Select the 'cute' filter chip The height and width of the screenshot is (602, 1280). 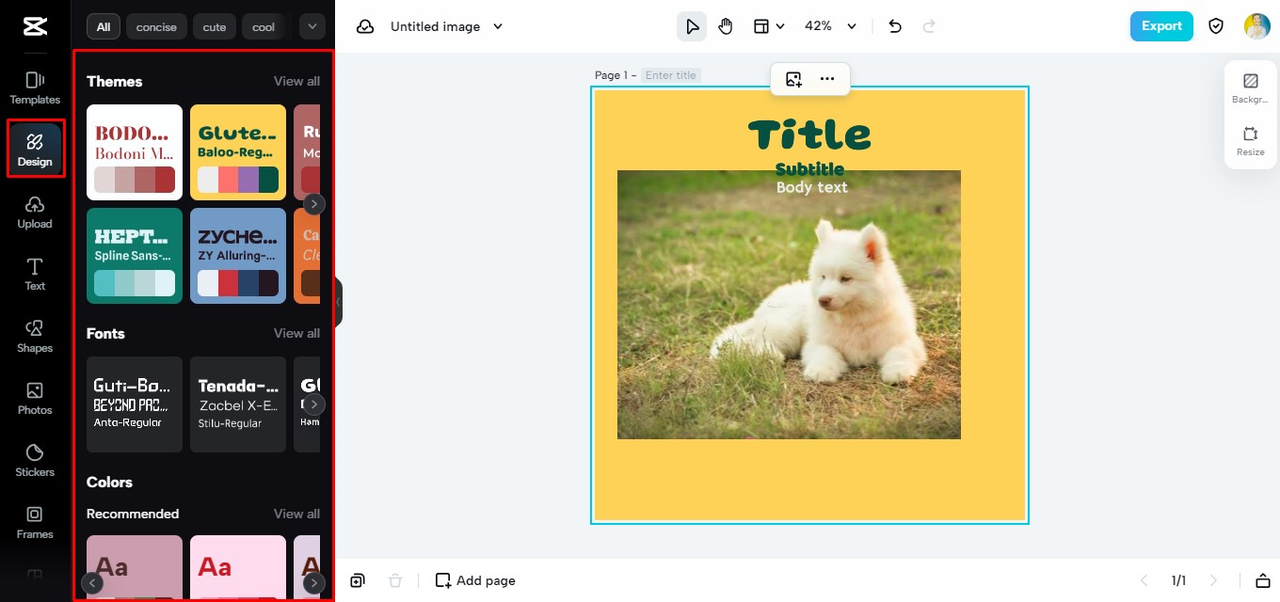214,27
